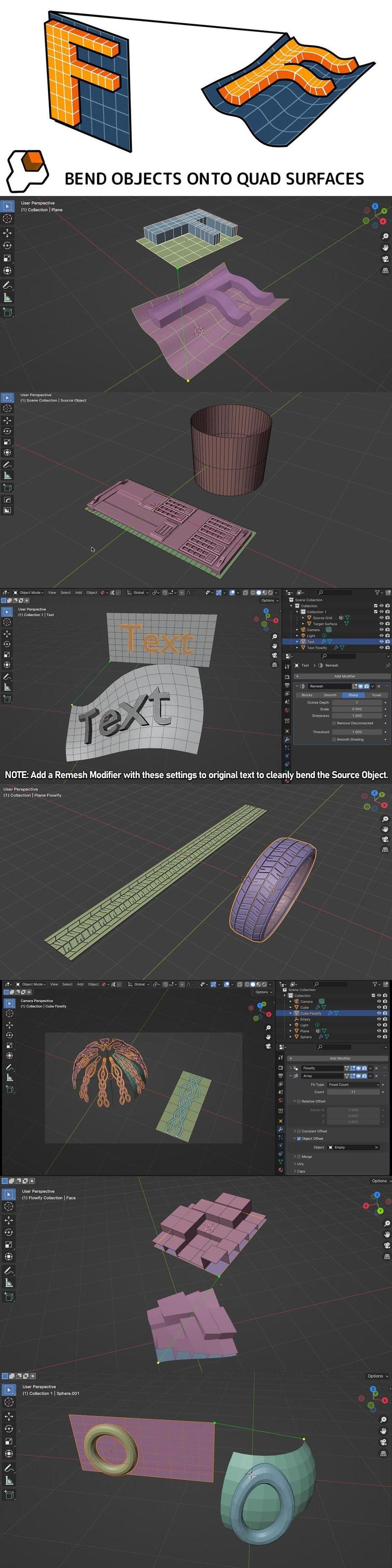This screenshot has width=392, height=1568.
Task: Click zoom magnifier in Collection | Plane viewport
Action: click(x=385, y=237)
